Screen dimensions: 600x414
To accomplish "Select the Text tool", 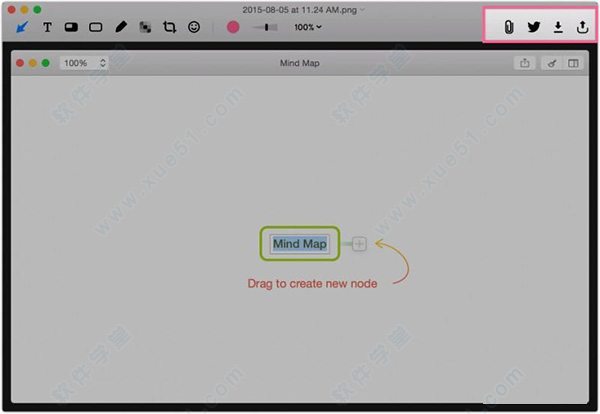I will coord(47,27).
